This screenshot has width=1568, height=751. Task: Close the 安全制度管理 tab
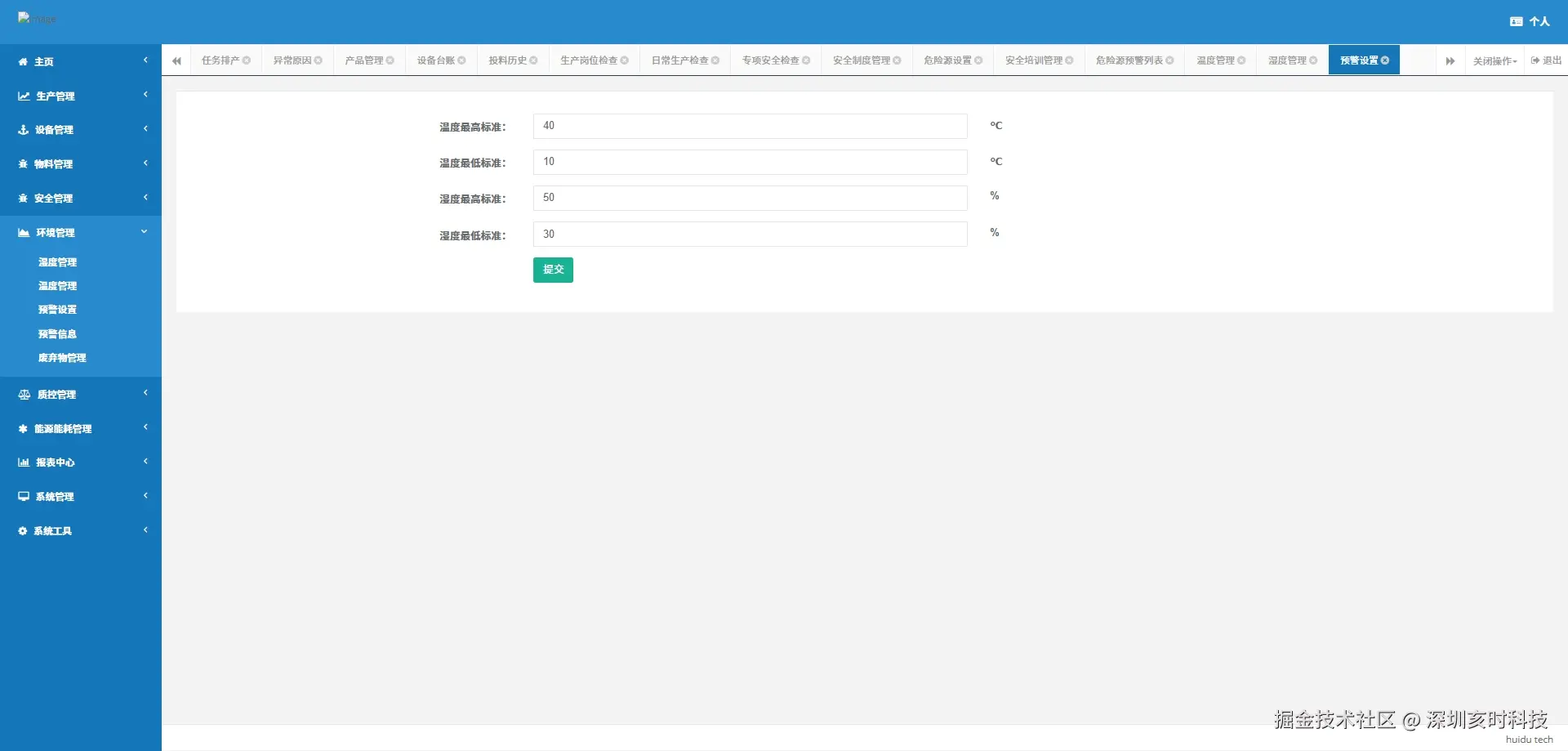(x=897, y=60)
